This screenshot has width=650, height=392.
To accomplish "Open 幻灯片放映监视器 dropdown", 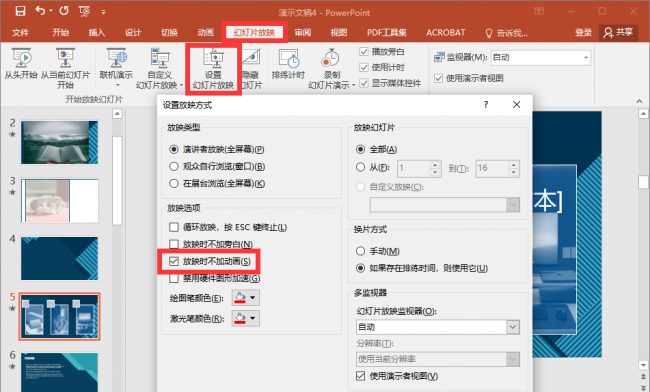I will [438, 327].
